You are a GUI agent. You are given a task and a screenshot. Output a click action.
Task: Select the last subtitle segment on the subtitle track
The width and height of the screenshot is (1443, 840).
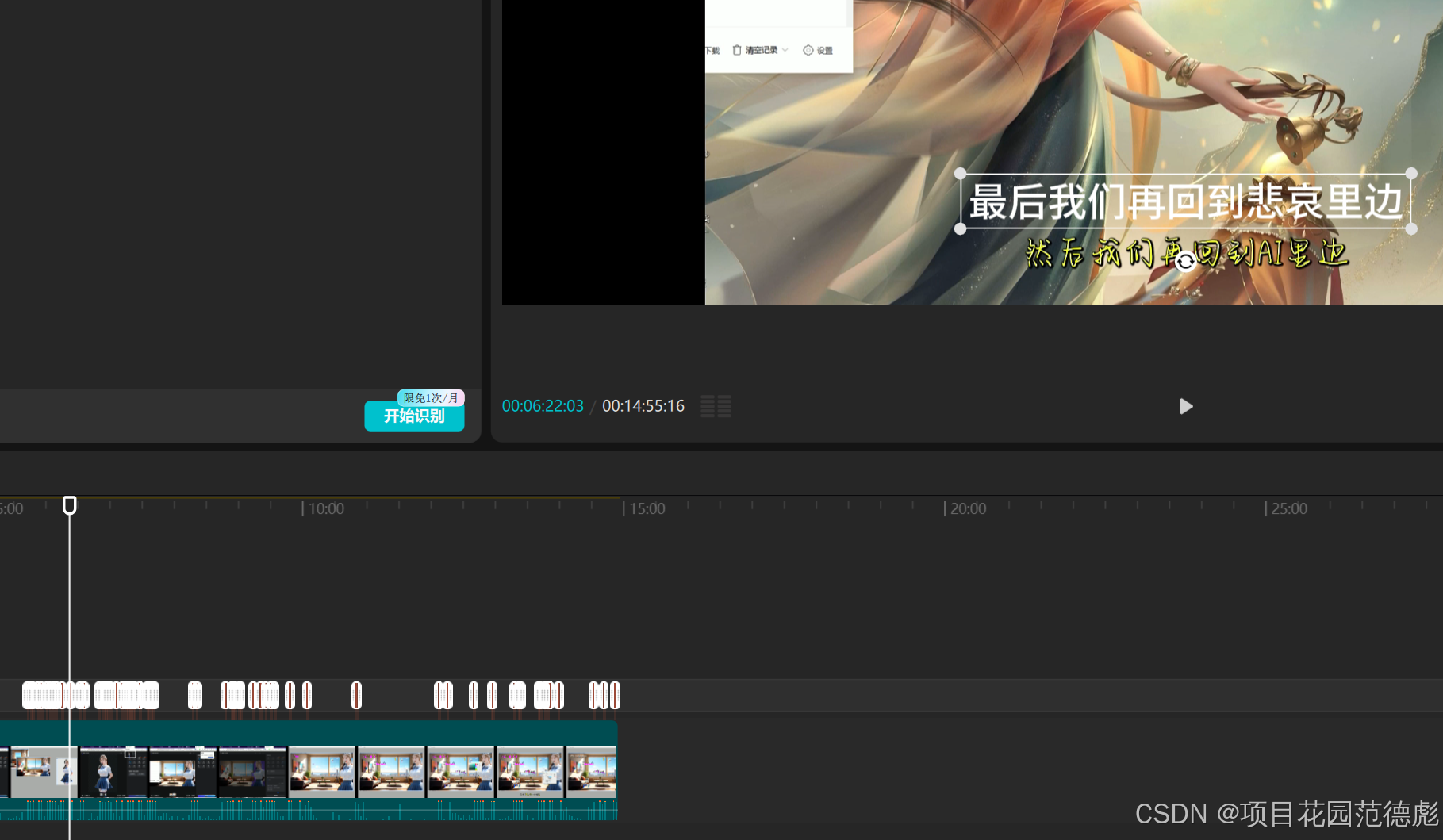(x=615, y=696)
